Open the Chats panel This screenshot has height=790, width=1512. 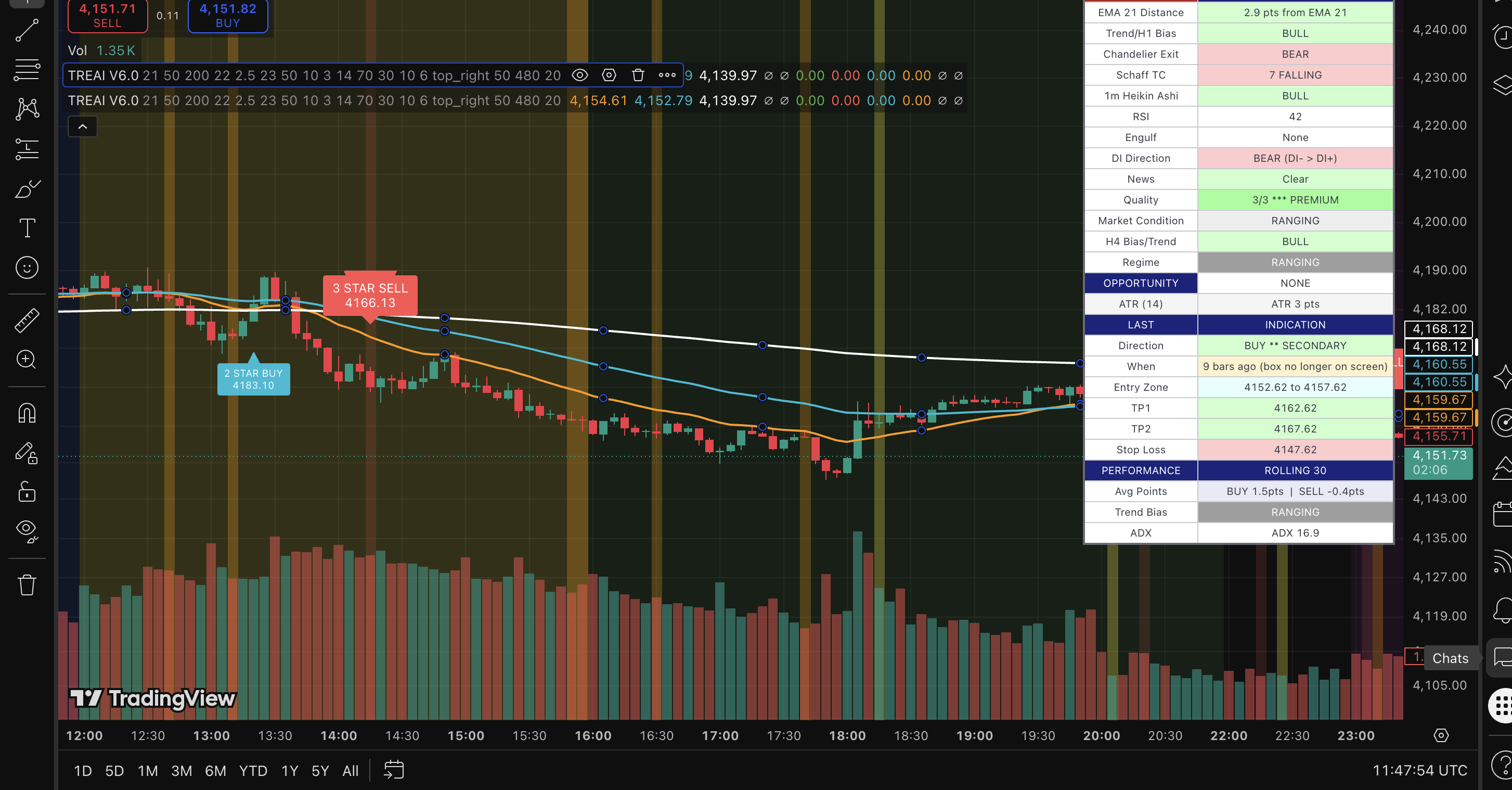[x=1502, y=658]
